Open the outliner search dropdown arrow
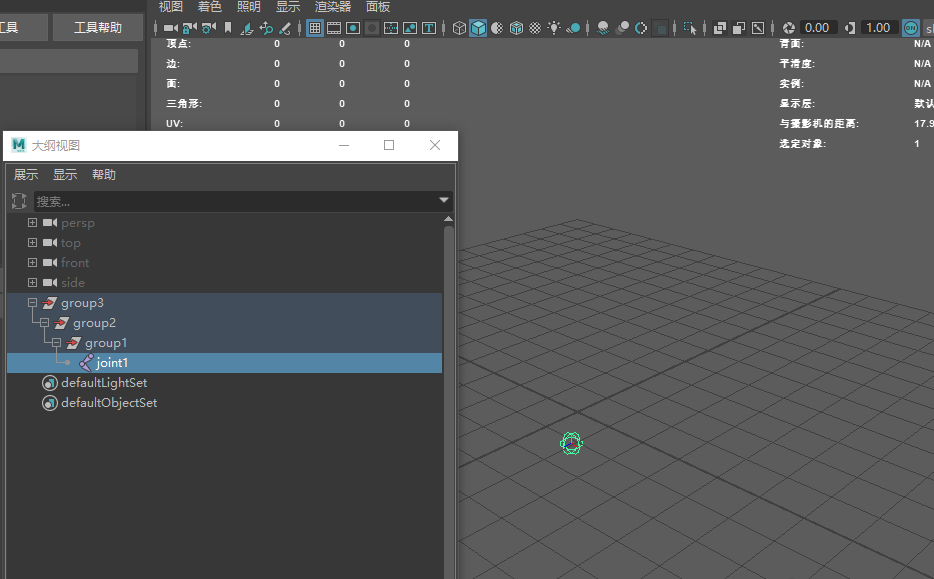 (444, 200)
